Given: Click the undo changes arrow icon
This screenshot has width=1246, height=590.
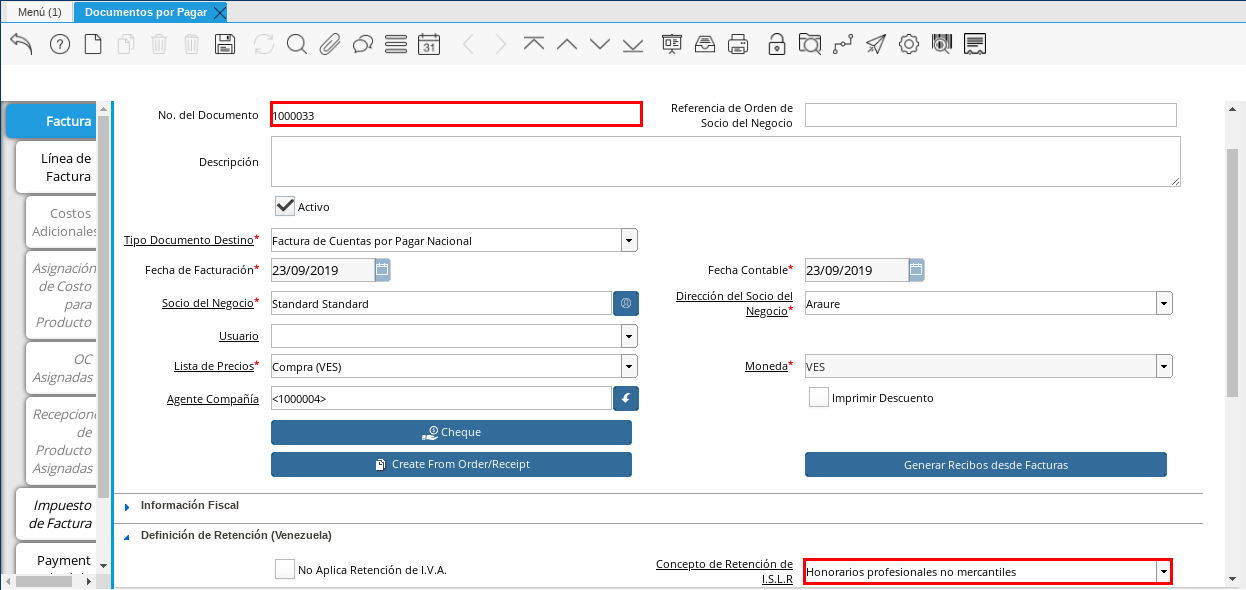Looking at the screenshot, I should click(x=22, y=44).
